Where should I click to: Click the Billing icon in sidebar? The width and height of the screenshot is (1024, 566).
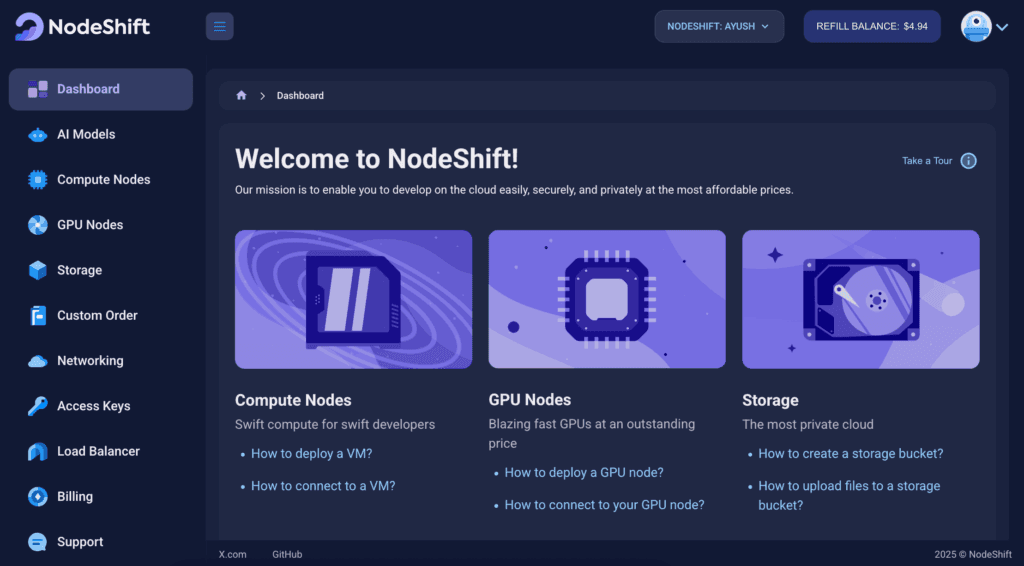coord(37,497)
